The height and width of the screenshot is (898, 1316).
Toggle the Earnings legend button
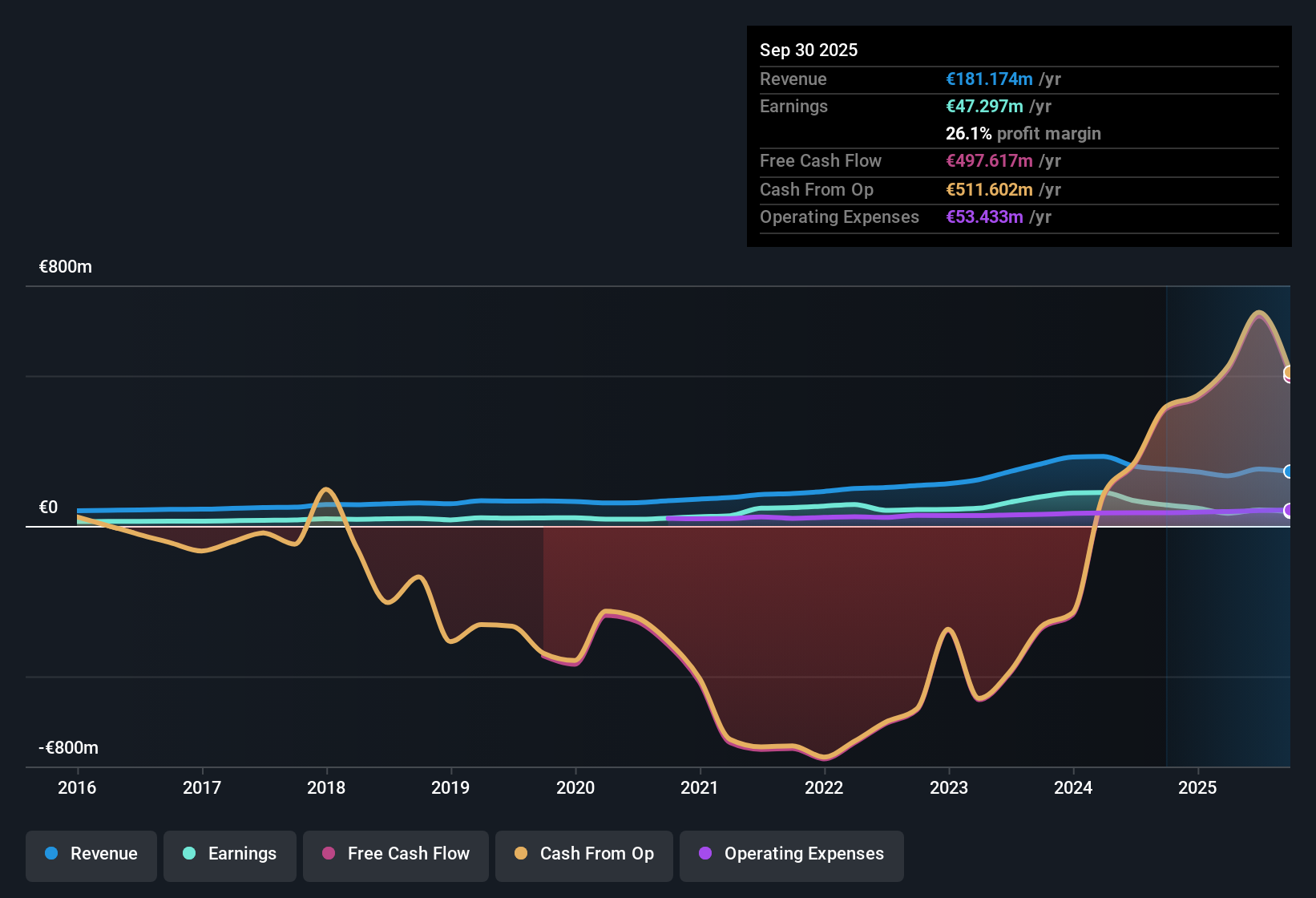(230, 854)
